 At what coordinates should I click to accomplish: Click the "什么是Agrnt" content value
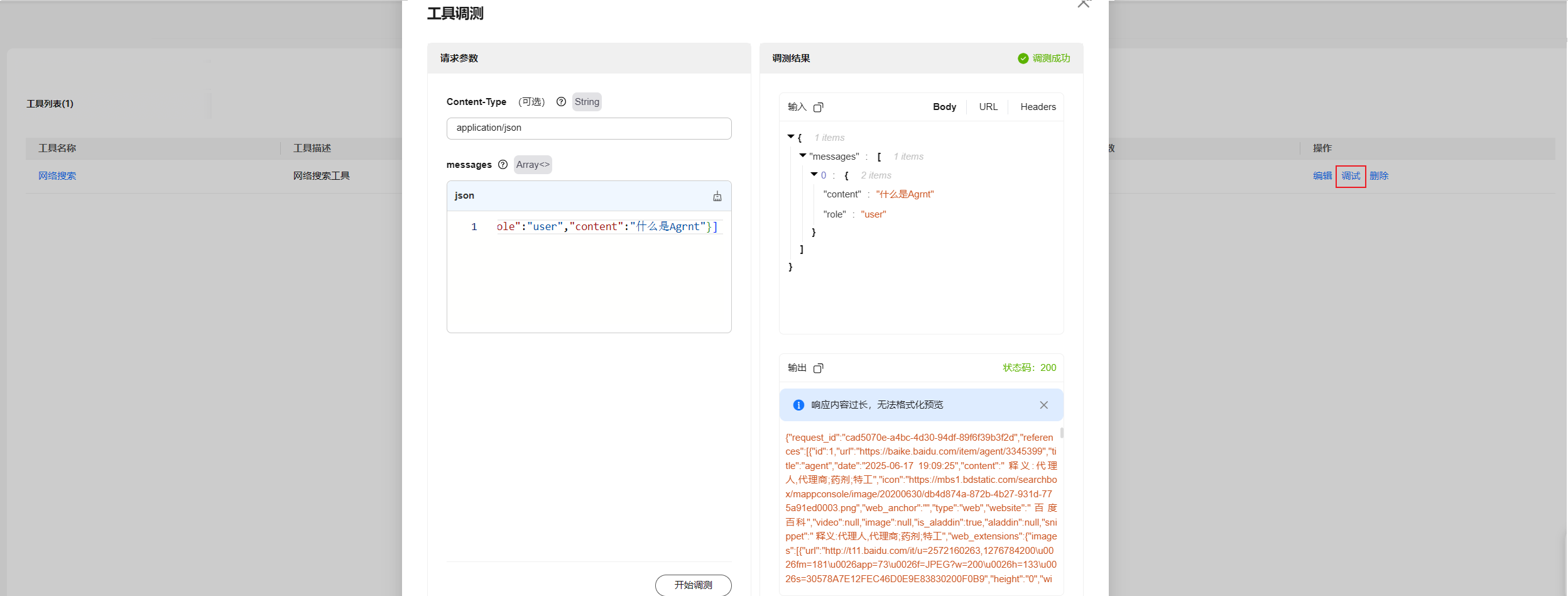coord(905,194)
